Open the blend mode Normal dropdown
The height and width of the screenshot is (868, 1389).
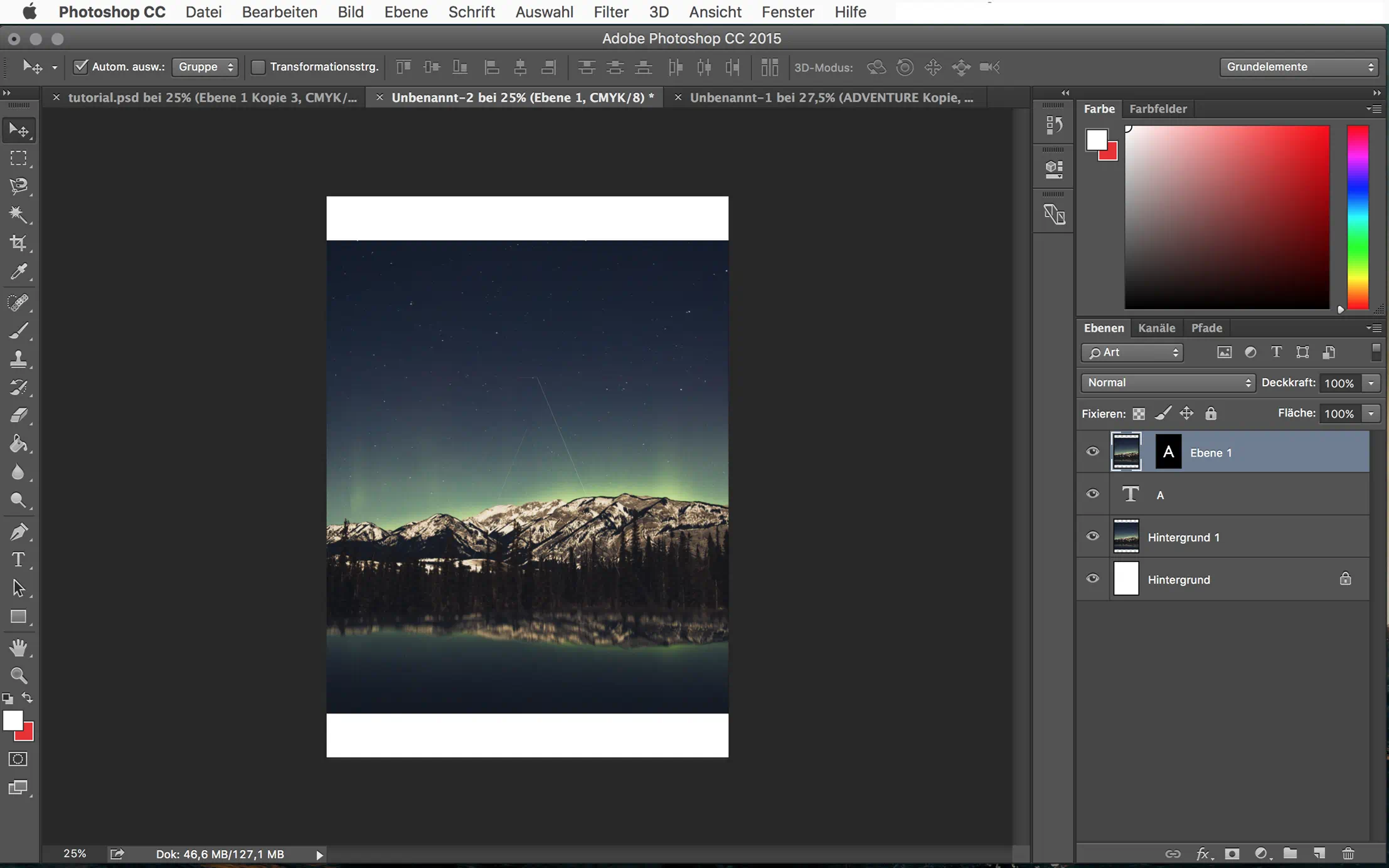click(x=1168, y=383)
